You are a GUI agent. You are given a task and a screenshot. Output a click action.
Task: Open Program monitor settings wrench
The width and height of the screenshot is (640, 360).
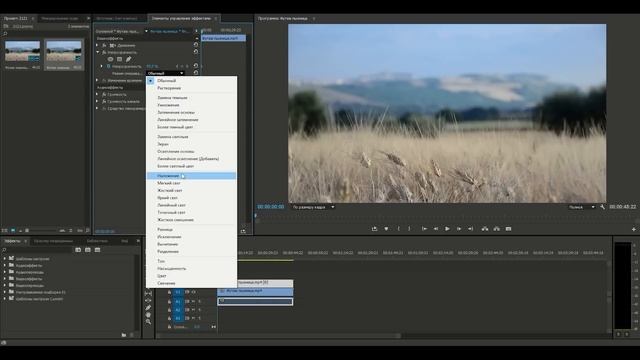(602, 207)
